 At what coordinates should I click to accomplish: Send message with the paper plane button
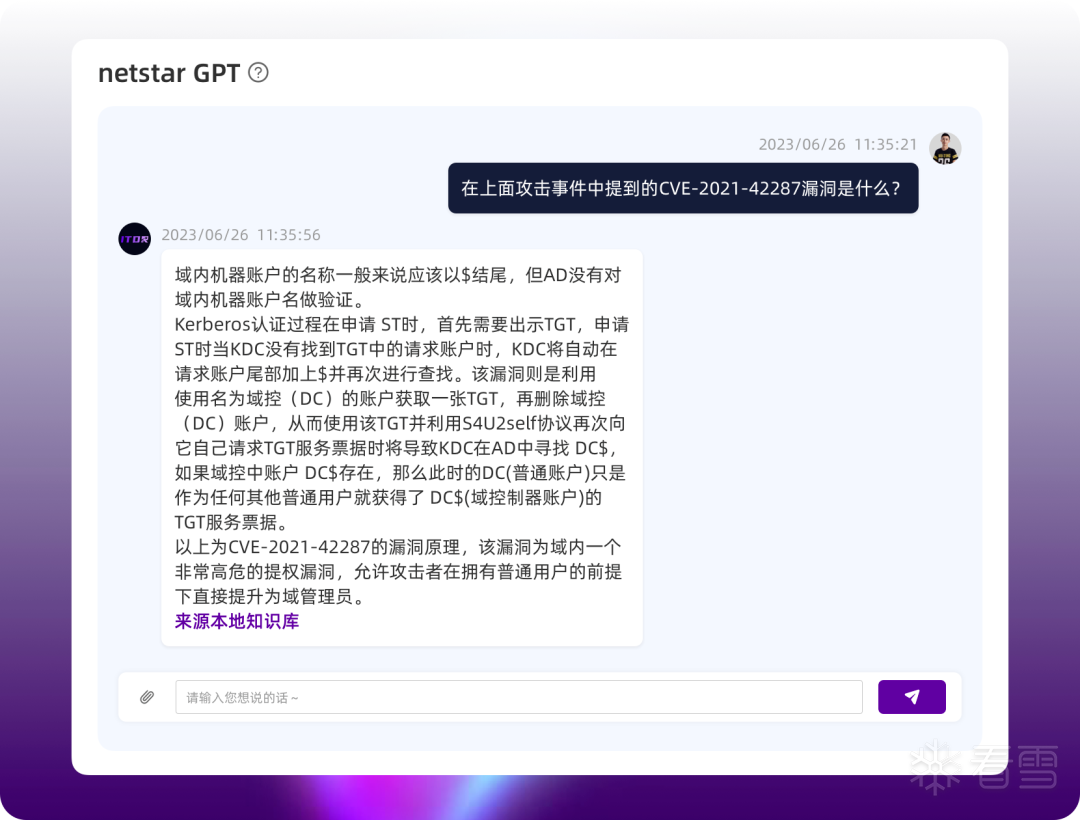point(911,697)
